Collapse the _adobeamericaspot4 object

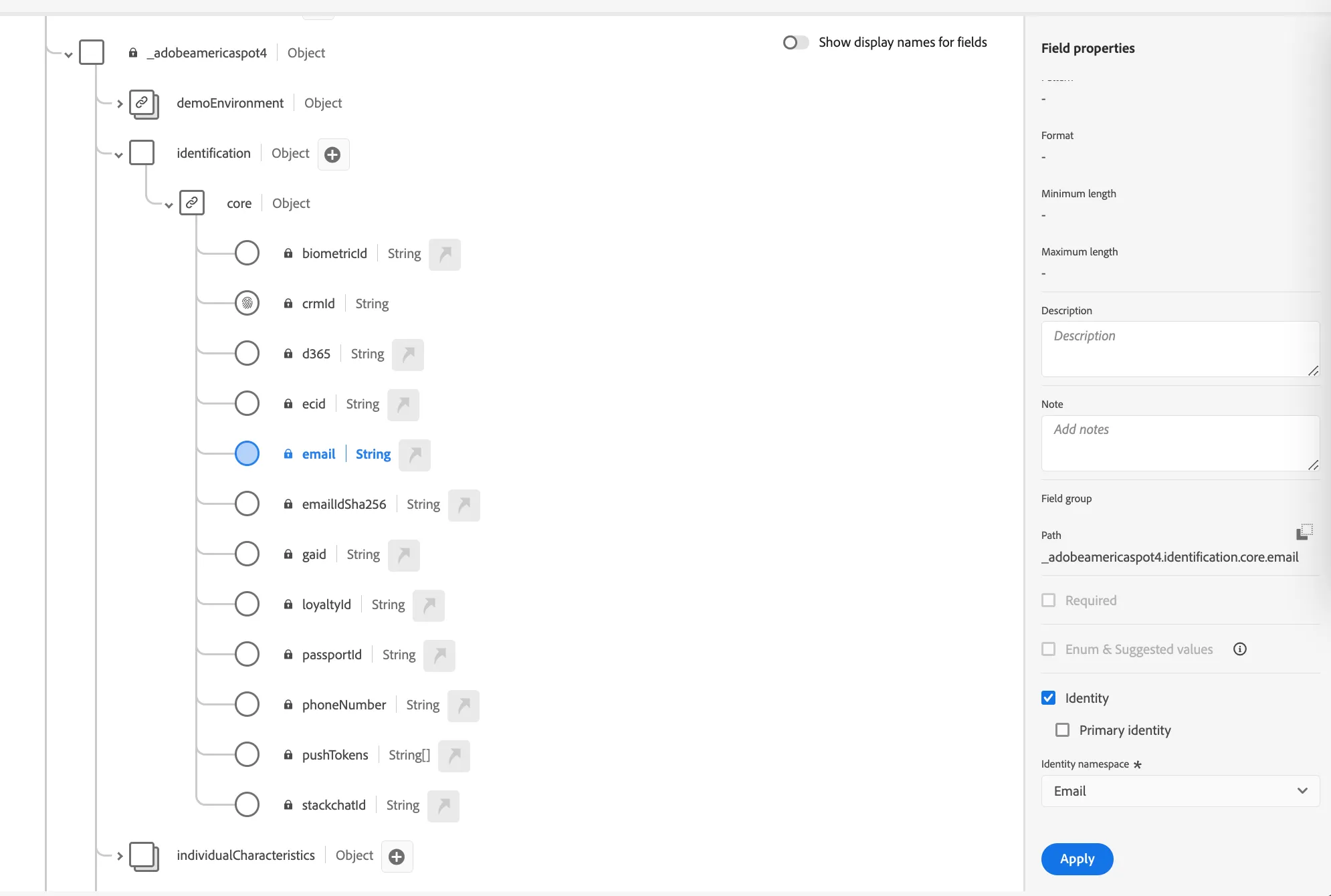tap(68, 55)
